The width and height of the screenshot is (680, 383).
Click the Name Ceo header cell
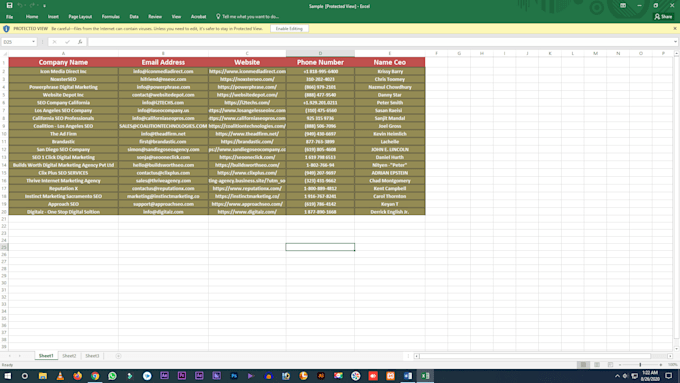[x=389, y=62]
